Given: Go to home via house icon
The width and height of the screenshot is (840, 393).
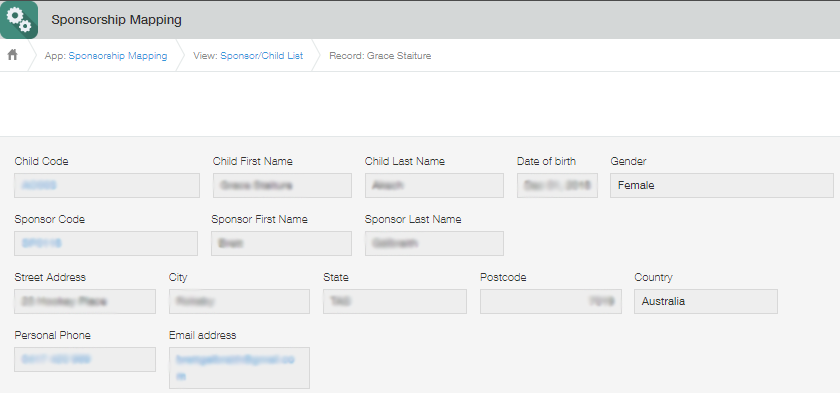Looking at the screenshot, I should (x=12, y=55).
